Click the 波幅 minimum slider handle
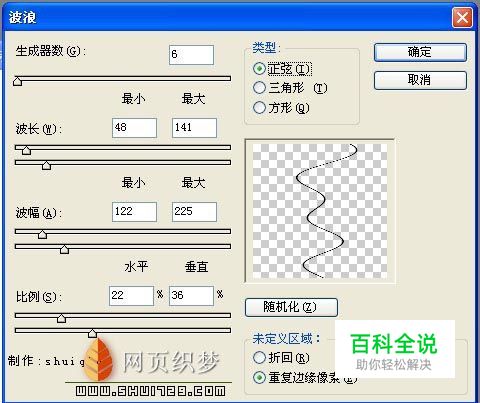The height and width of the screenshot is (403, 480). (x=42, y=234)
